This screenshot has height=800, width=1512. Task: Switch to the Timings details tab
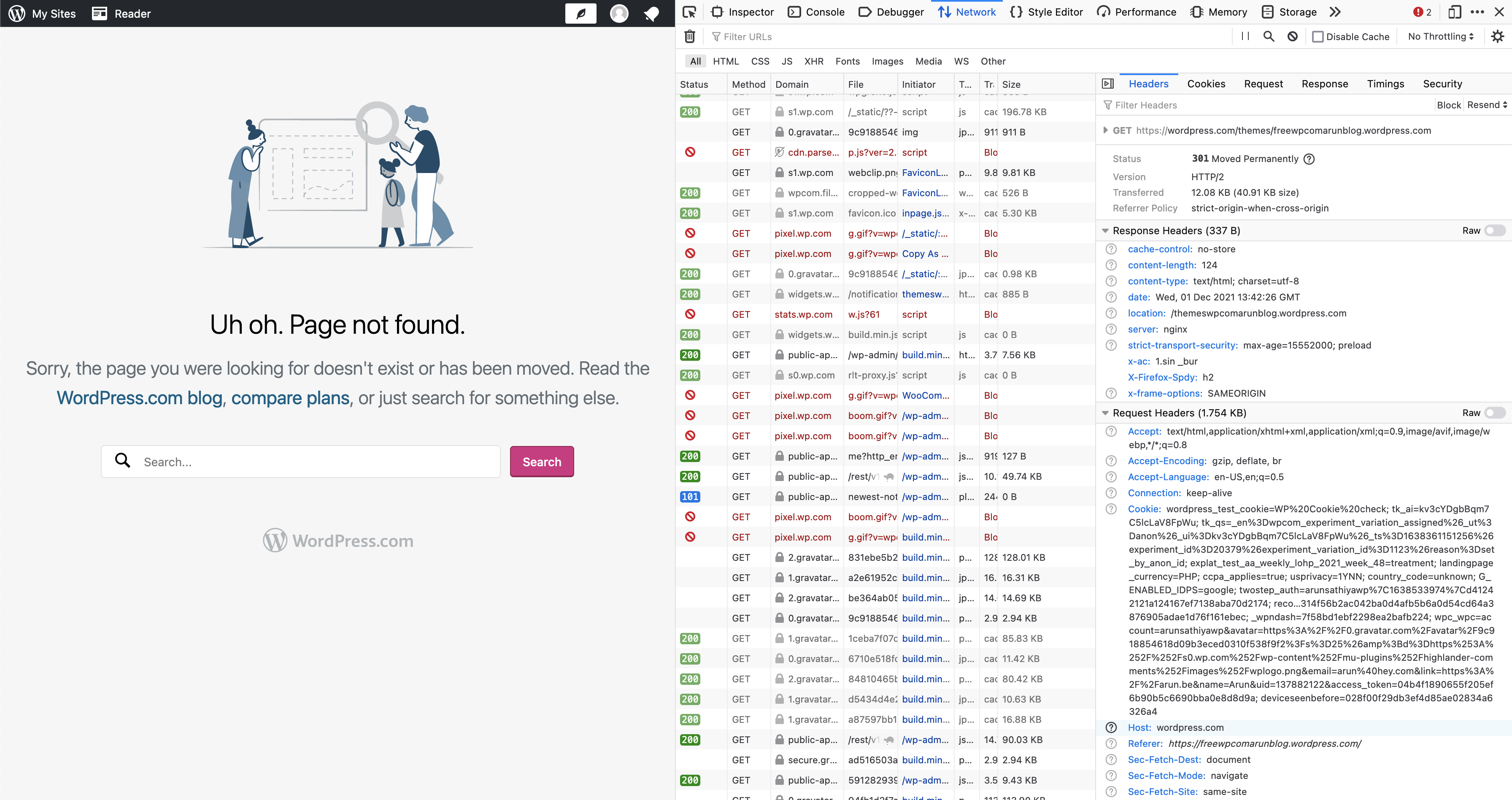click(1385, 84)
